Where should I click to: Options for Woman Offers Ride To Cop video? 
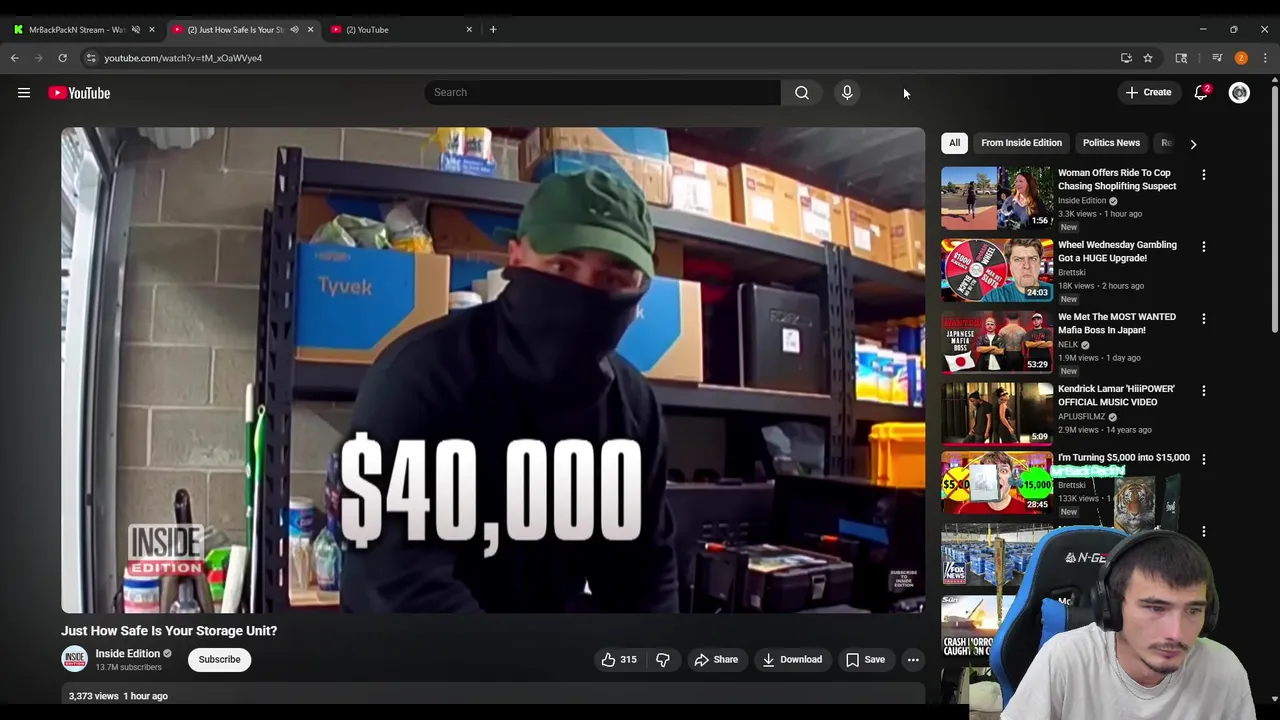[x=1204, y=174]
